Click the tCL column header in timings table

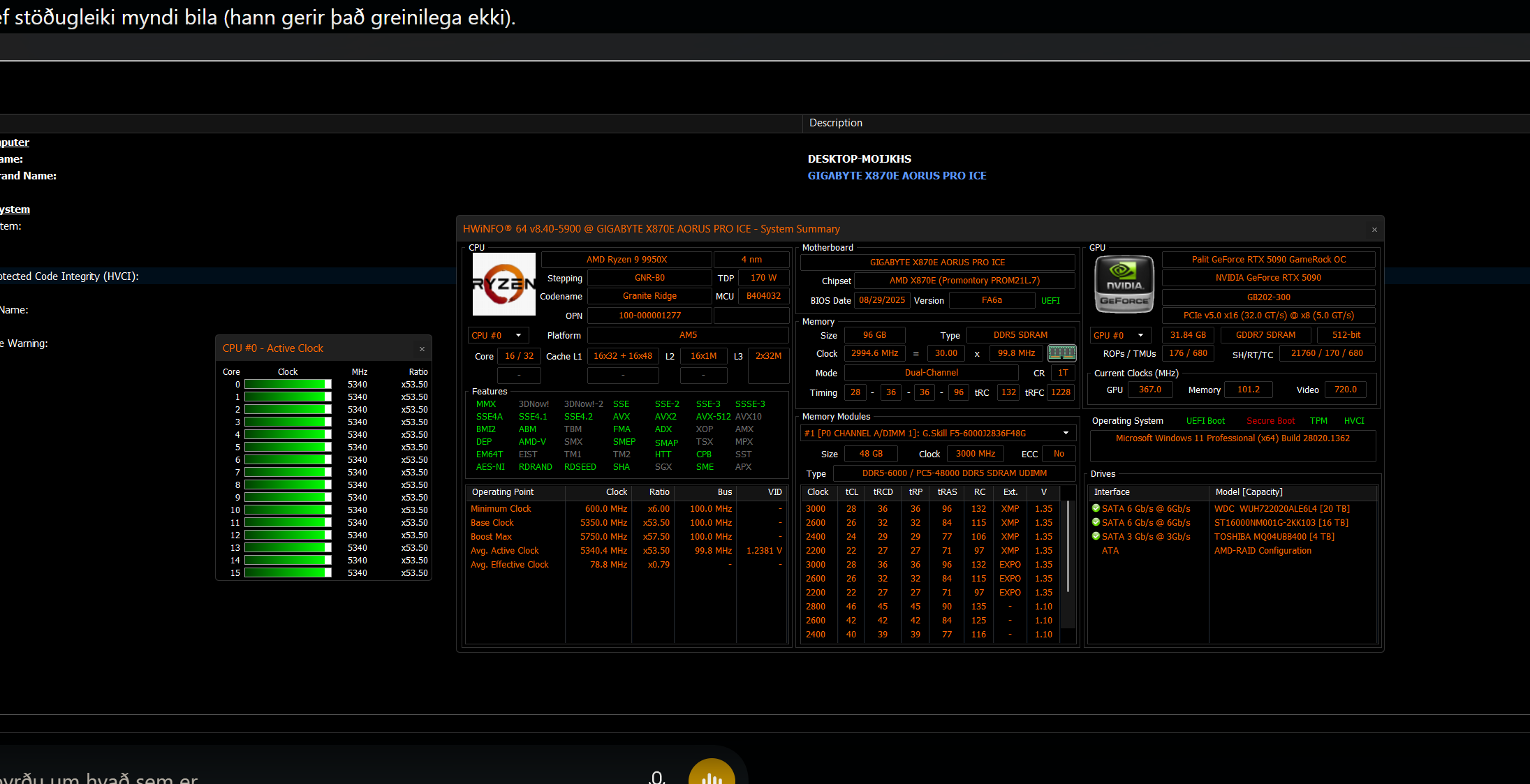pos(851,492)
